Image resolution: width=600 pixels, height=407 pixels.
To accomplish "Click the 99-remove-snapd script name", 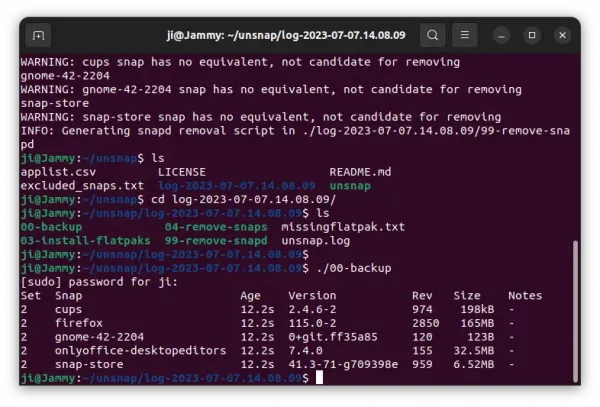I will 216,241.
